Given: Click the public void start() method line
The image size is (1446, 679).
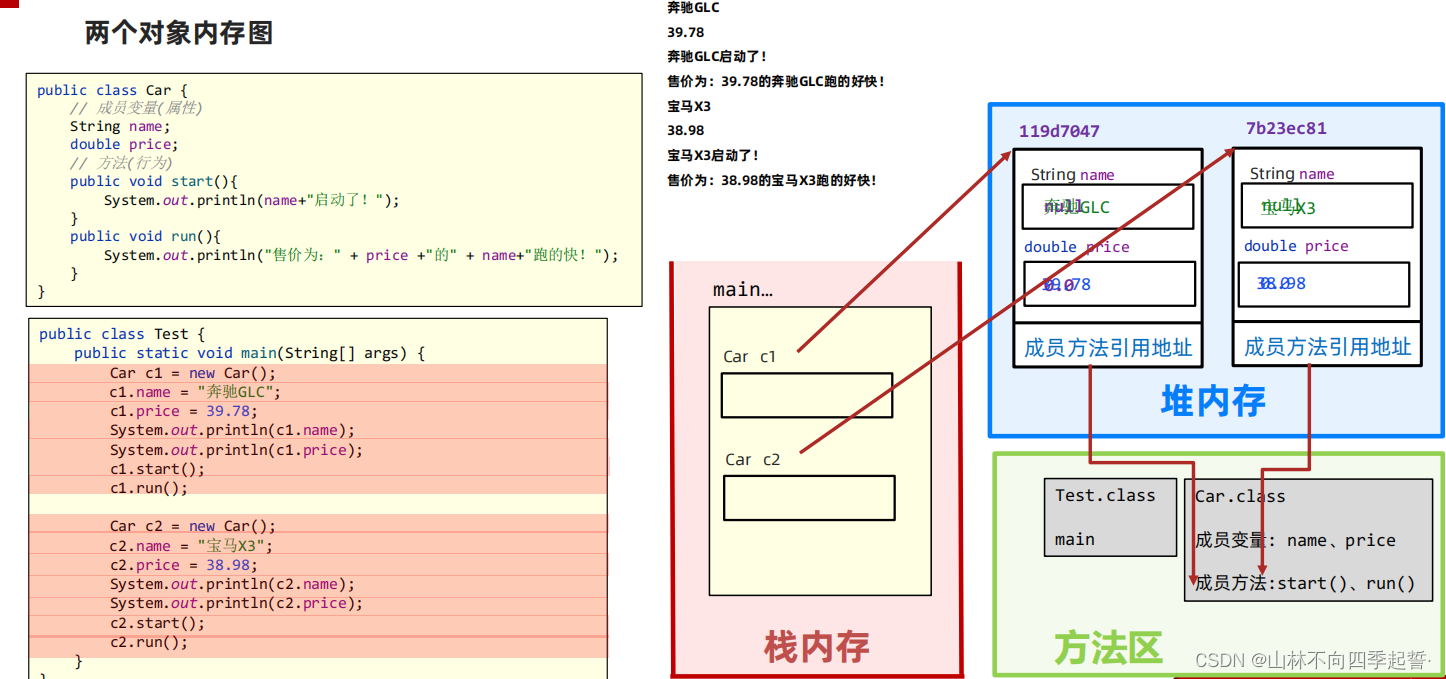Looking at the screenshot, I should click(x=154, y=181).
